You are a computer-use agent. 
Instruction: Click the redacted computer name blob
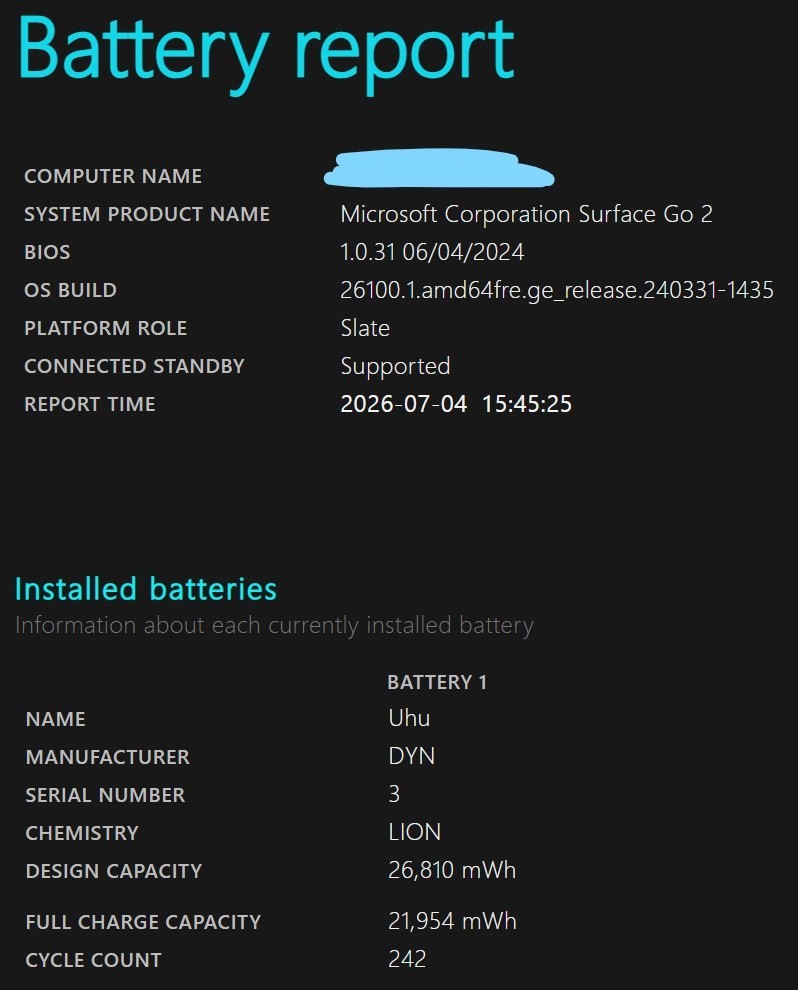click(439, 169)
